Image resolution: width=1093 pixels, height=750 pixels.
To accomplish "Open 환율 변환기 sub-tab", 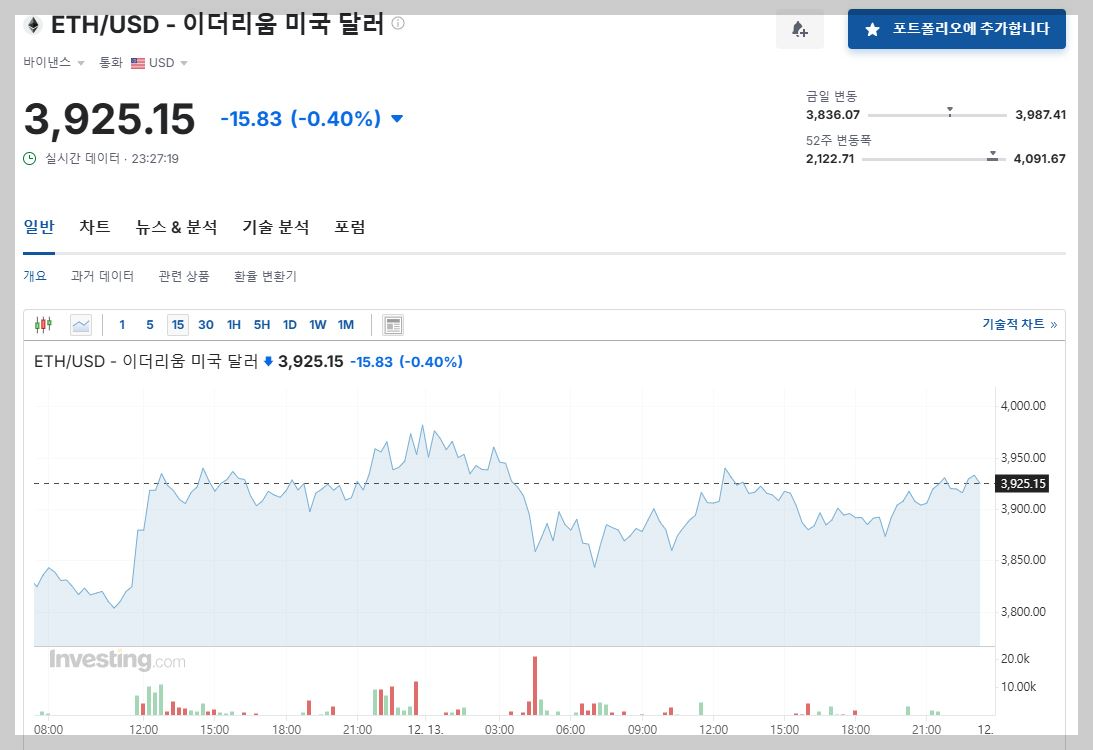I will (x=266, y=276).
